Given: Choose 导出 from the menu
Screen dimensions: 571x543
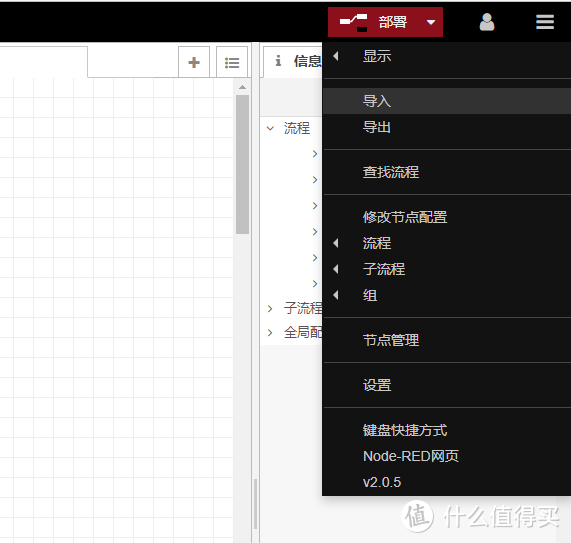Looking at the screenshot, I should pos(447,127).
